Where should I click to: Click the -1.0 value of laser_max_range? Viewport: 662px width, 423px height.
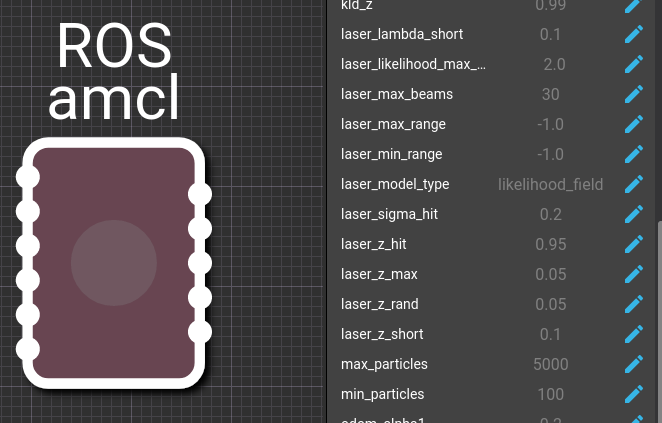coord(551,124)
